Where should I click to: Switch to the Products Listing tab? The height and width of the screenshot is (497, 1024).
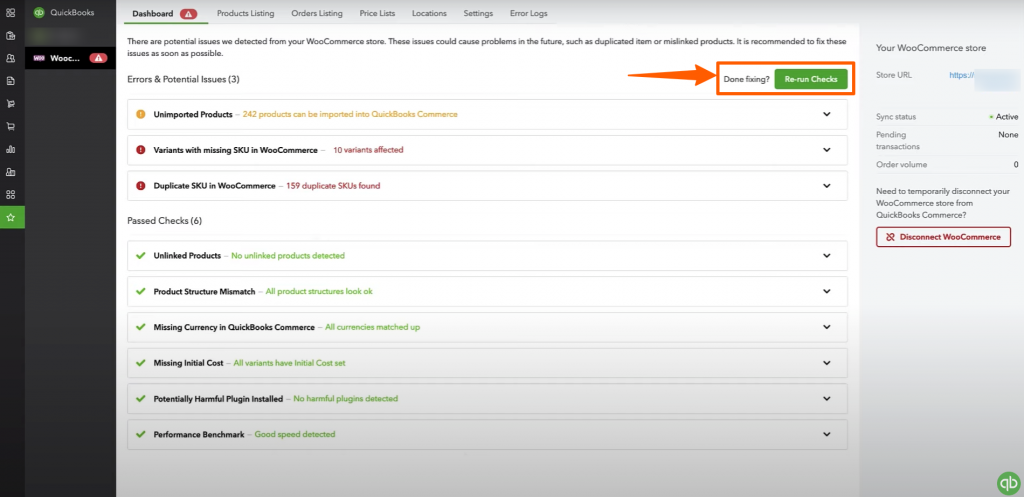coord(246,13)
